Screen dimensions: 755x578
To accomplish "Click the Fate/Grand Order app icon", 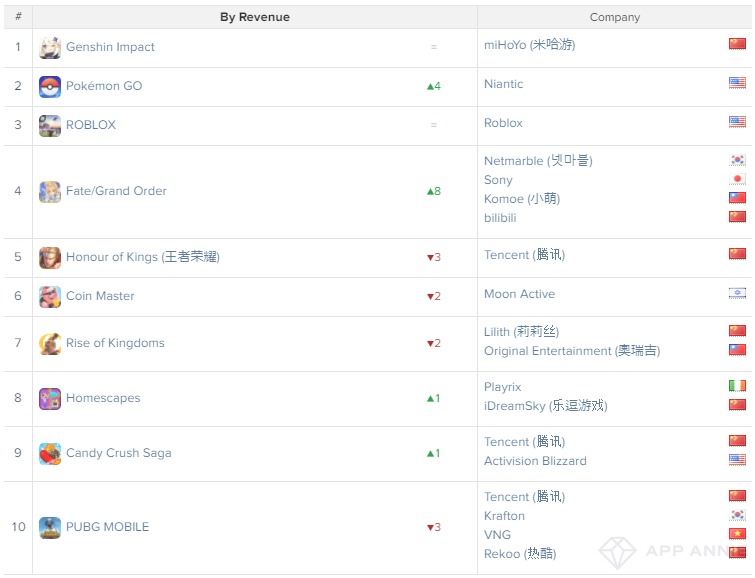I will click(x=50, y=192).
